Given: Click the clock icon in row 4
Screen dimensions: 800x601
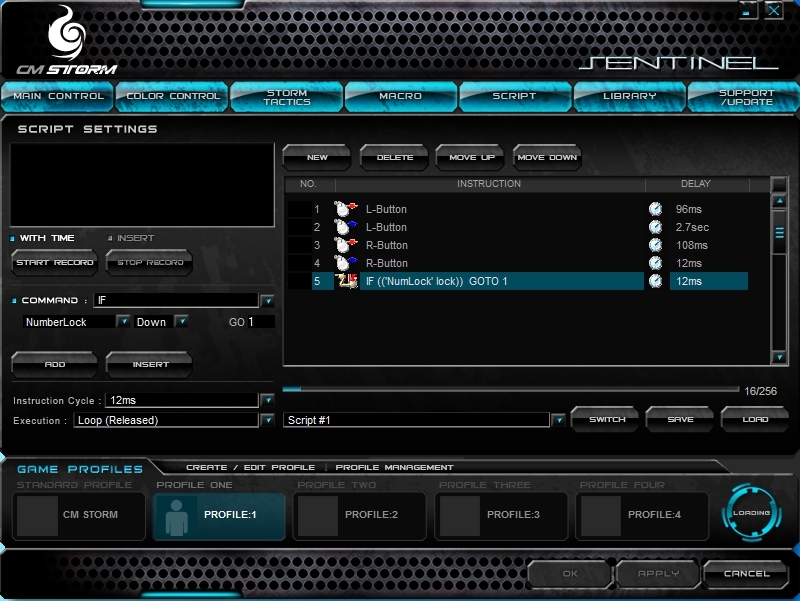Looking at the screenshot, I should click(655, 263).
